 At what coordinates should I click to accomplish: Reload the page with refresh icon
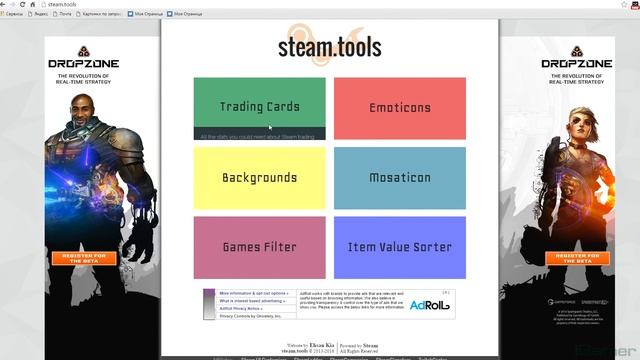[x=22, y=4]
